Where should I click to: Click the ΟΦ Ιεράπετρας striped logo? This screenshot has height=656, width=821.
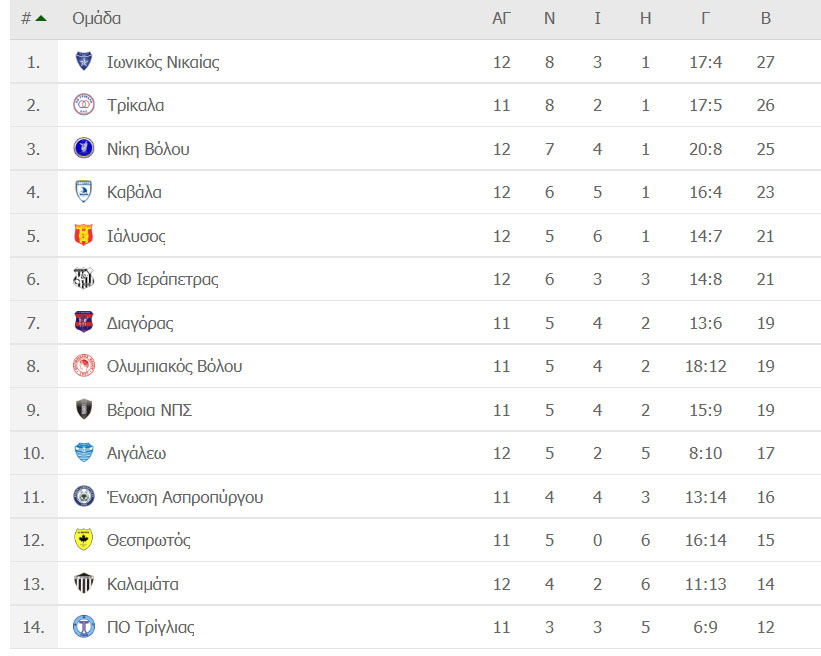pyautogui.click(x=84, y=279)
